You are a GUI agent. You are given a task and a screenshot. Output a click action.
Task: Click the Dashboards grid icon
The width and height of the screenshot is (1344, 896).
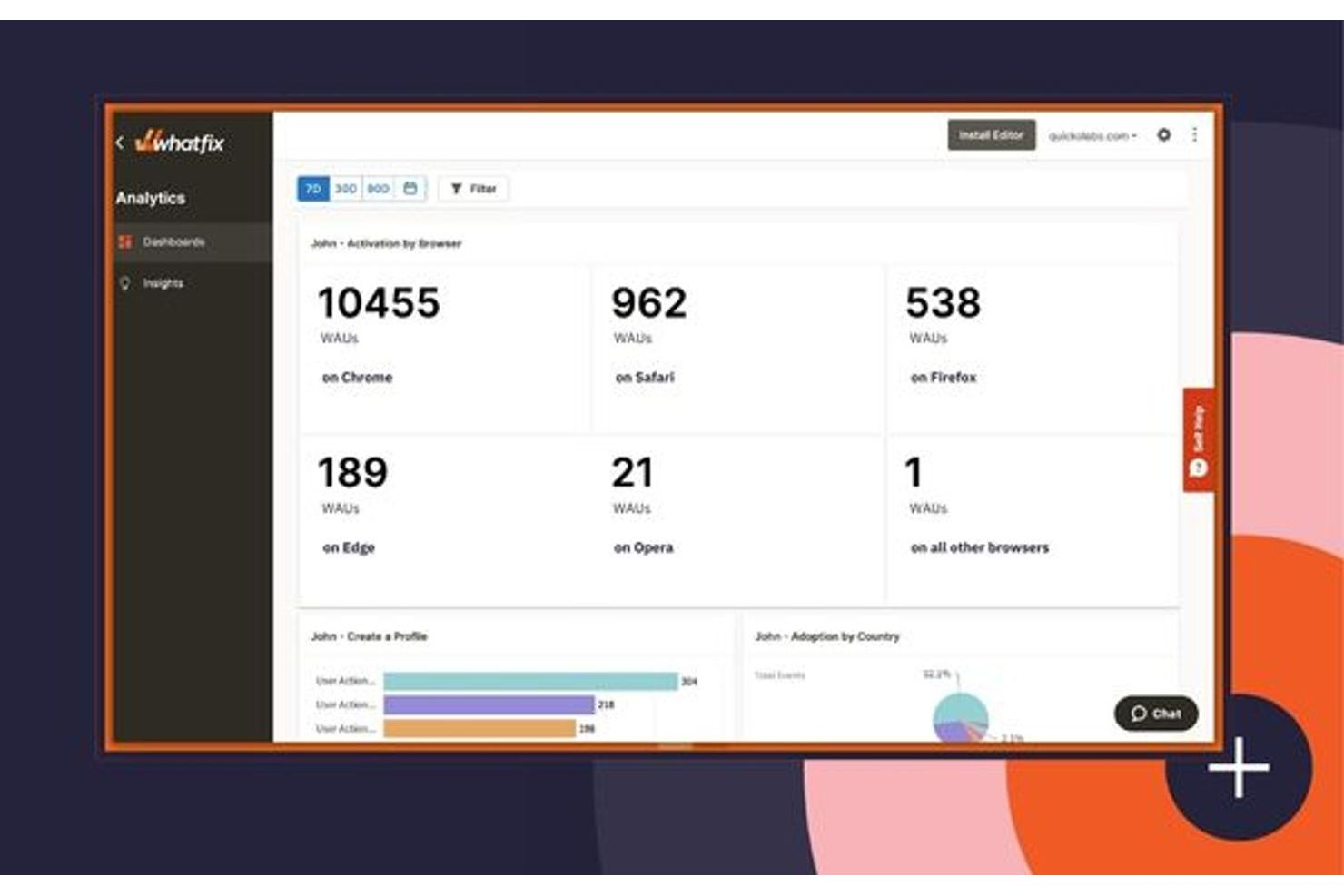tap(125, 242)
